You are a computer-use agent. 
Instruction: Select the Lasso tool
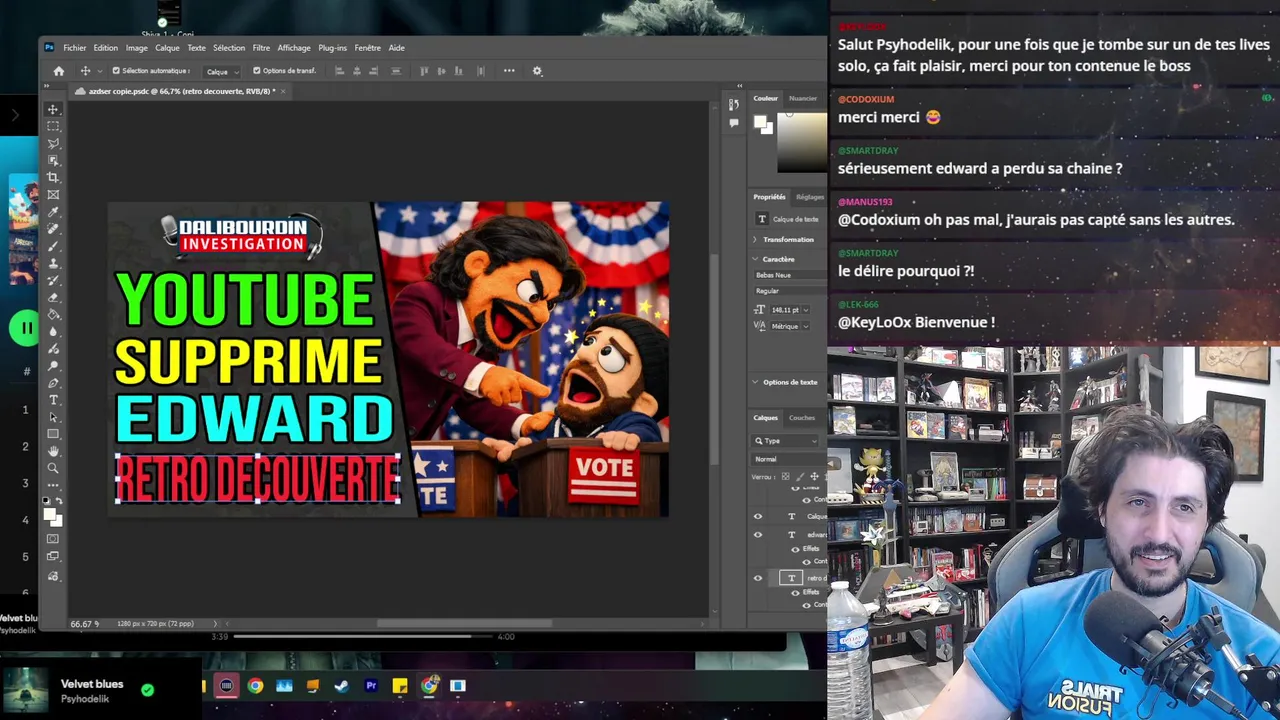pyautogui.click(x=53, y=143)
